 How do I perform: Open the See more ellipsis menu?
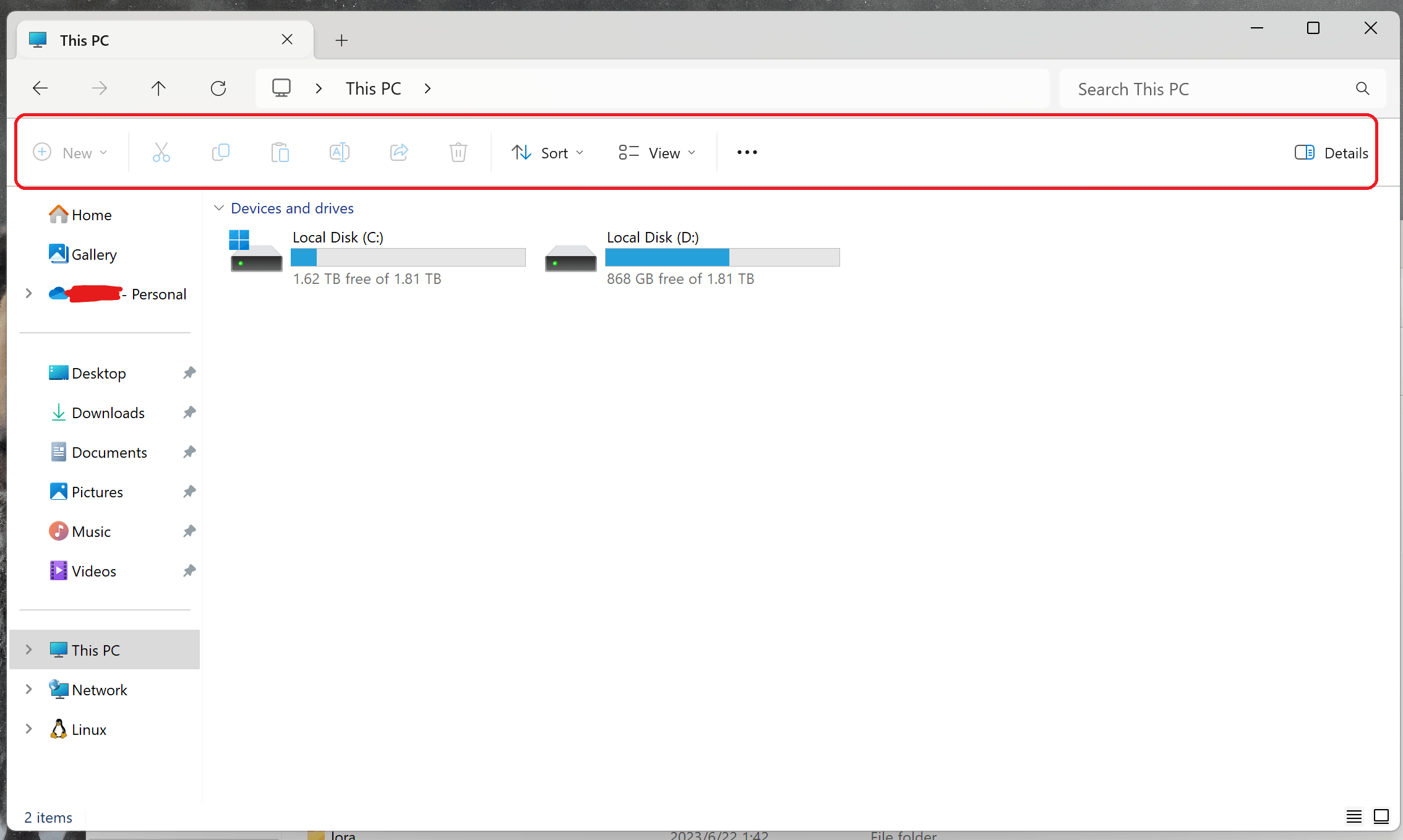tap(747, 152)
